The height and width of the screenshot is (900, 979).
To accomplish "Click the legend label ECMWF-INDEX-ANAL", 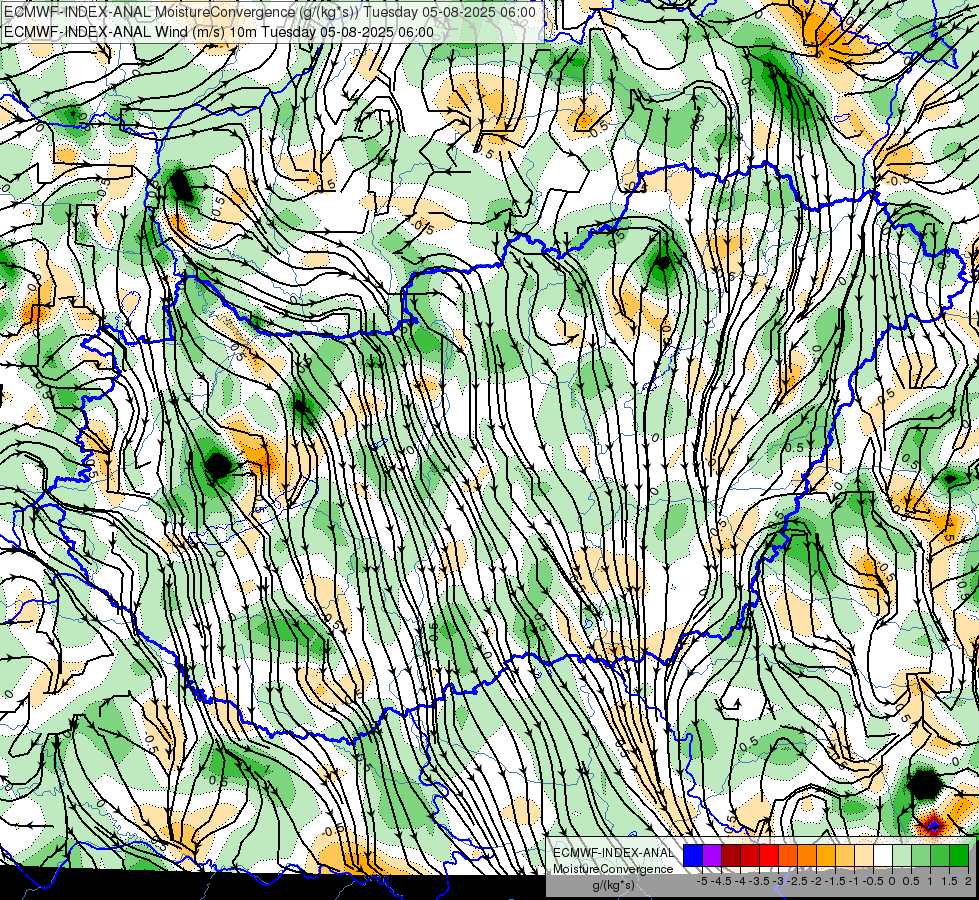I will (613, 853).
